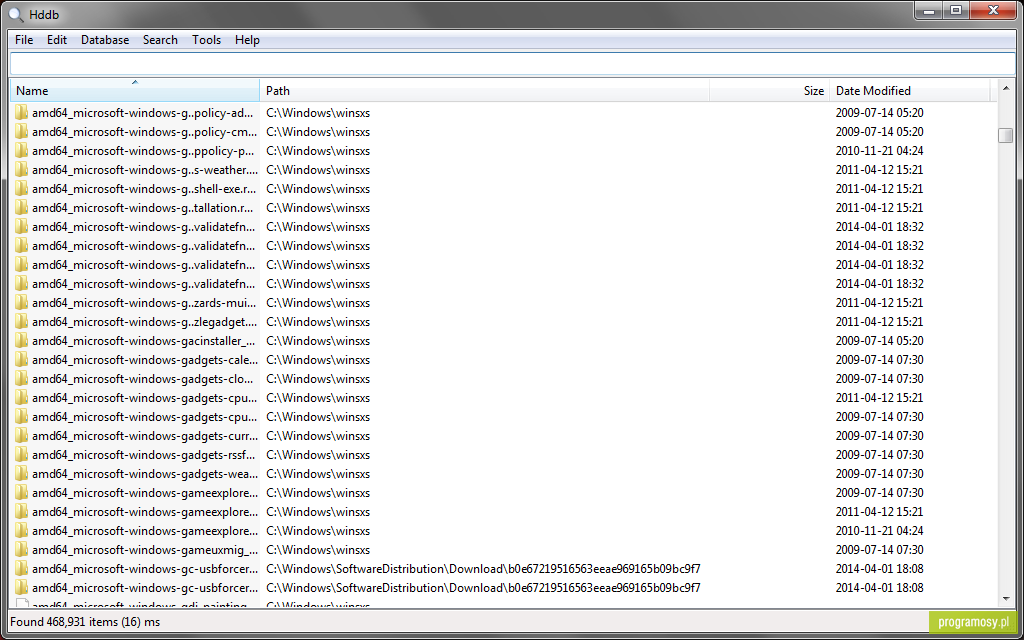The width and height of the screenshot is (1024, 640).
Task: Sort results by Date Modified column header
Action: pos(910,91)
